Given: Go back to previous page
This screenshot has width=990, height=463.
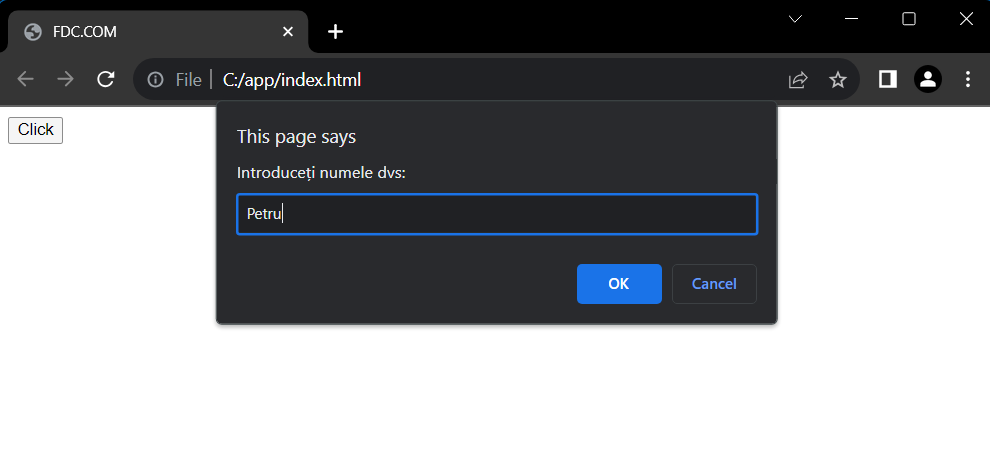Looking at the screenshot, I should click(x=25, y=80).
